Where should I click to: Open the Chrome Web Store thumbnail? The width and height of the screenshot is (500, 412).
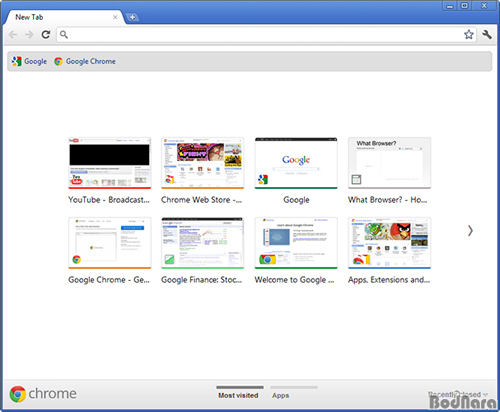203,163
